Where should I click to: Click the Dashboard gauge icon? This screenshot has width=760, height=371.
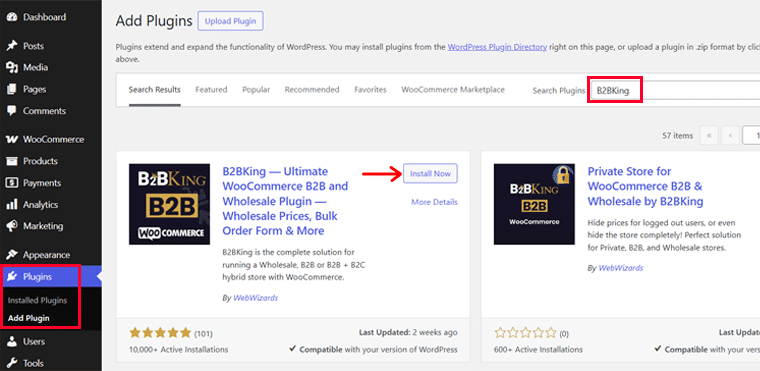pos(12,17)
